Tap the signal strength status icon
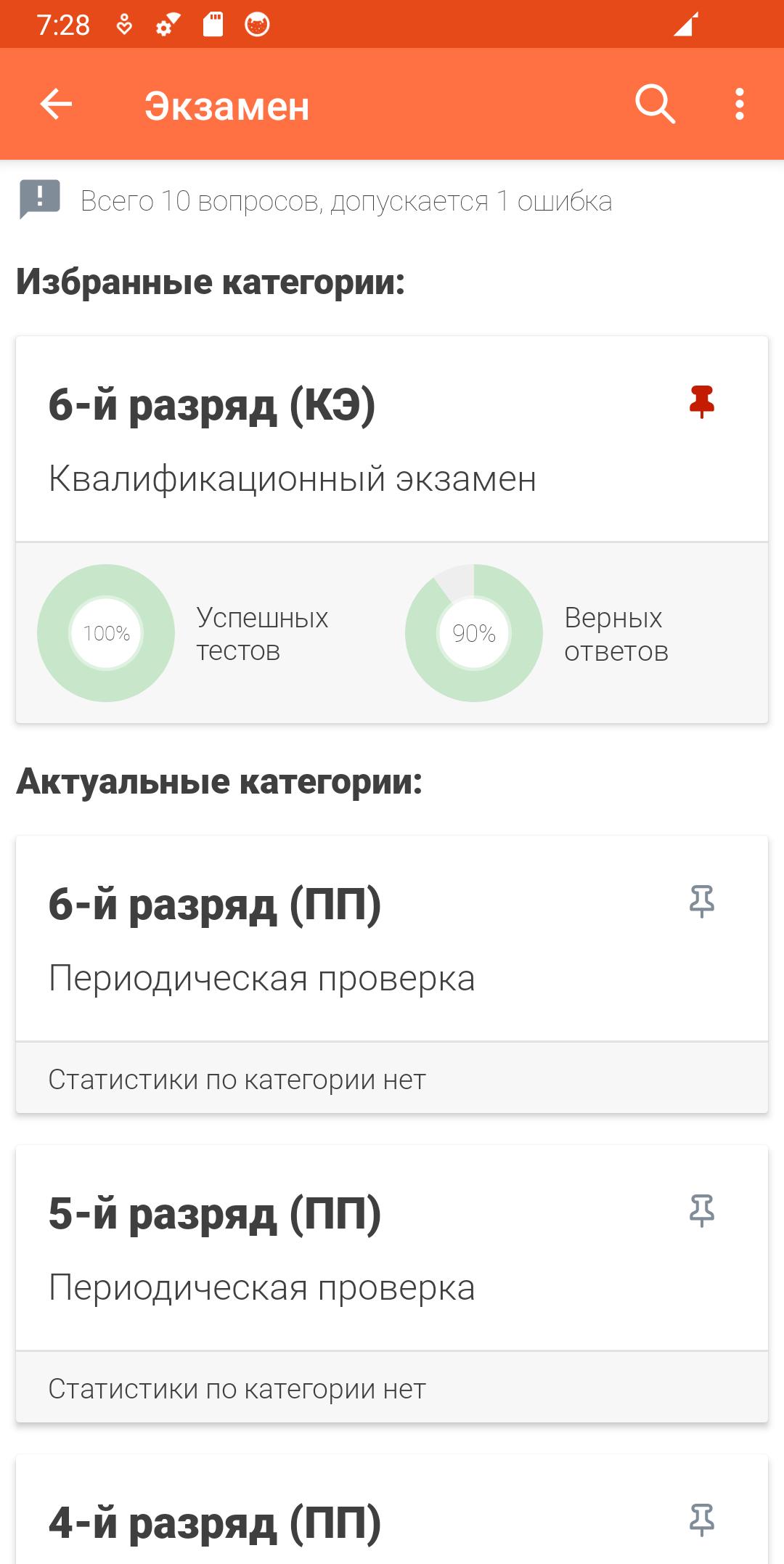 coord(685,25)
